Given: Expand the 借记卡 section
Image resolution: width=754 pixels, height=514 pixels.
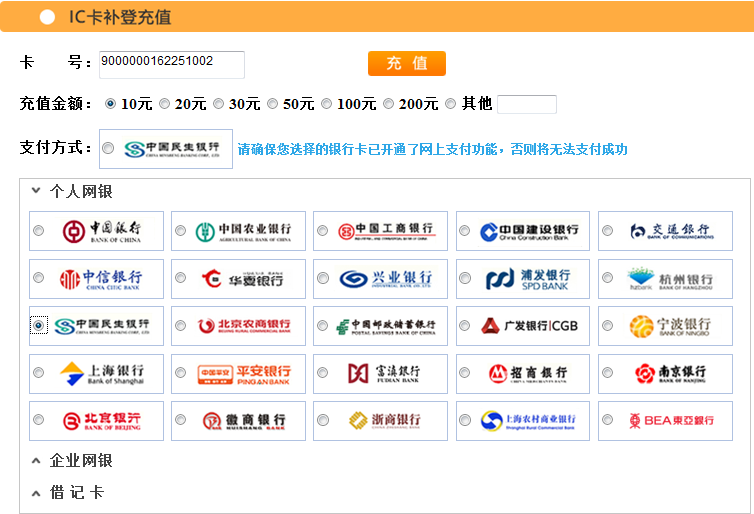Looking at the screenshot, I should pyautogui.click(x=36, y=493).
